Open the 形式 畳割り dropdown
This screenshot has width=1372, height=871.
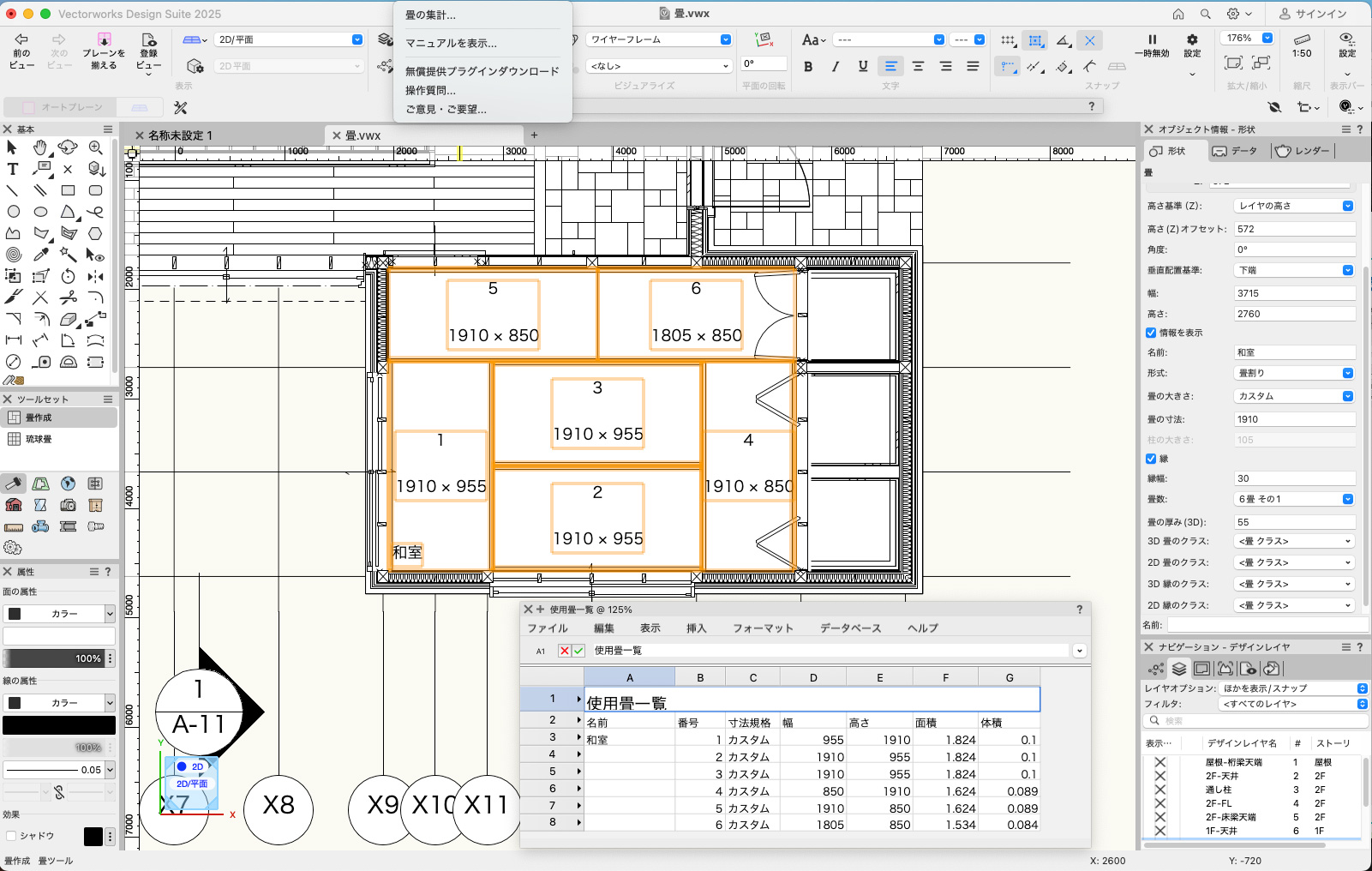(1294, 373)
